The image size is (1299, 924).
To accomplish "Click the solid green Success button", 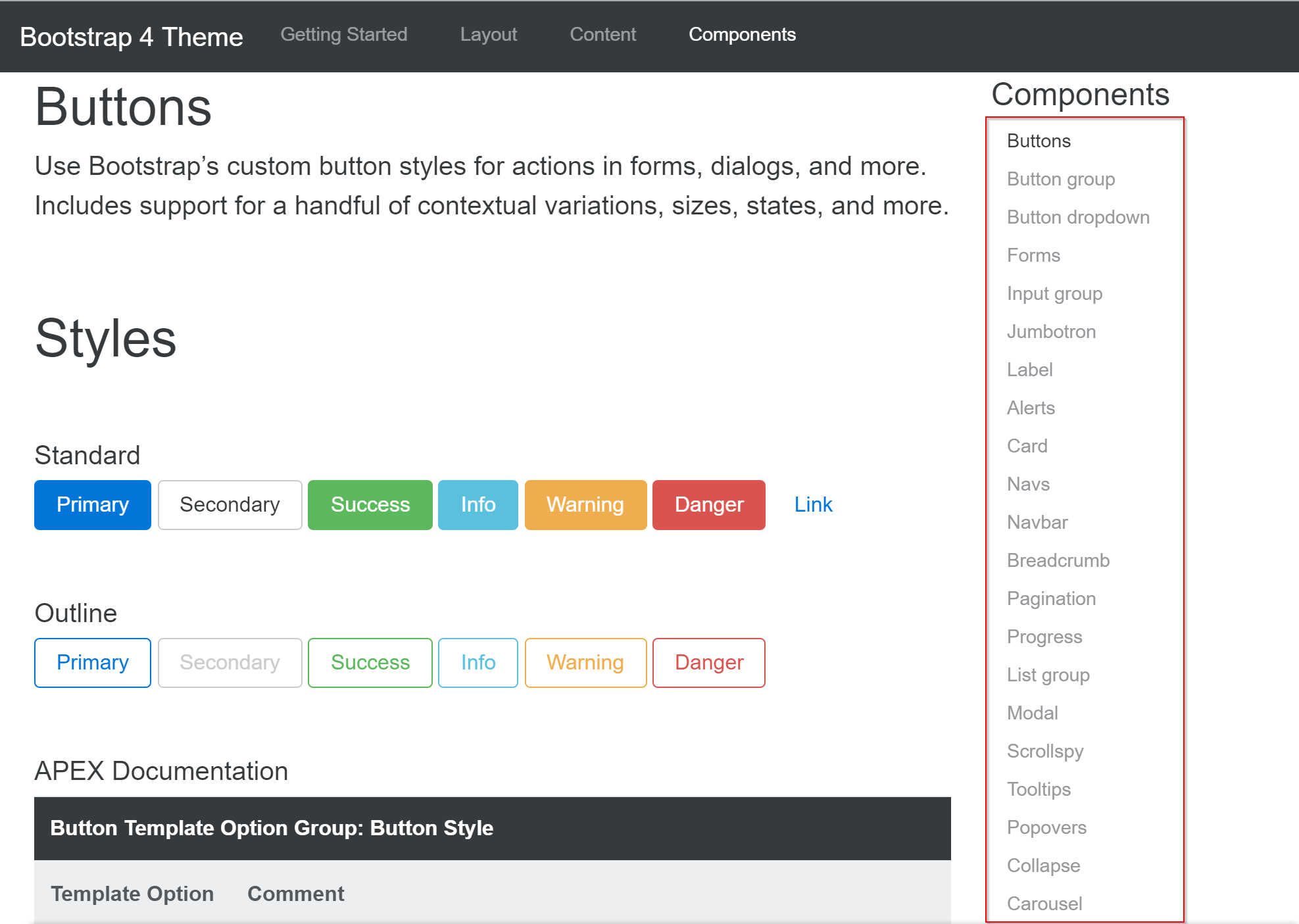I will [370, 504].
